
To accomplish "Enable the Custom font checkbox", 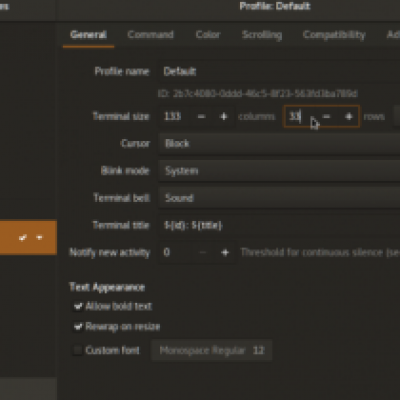I will (78, 350).
